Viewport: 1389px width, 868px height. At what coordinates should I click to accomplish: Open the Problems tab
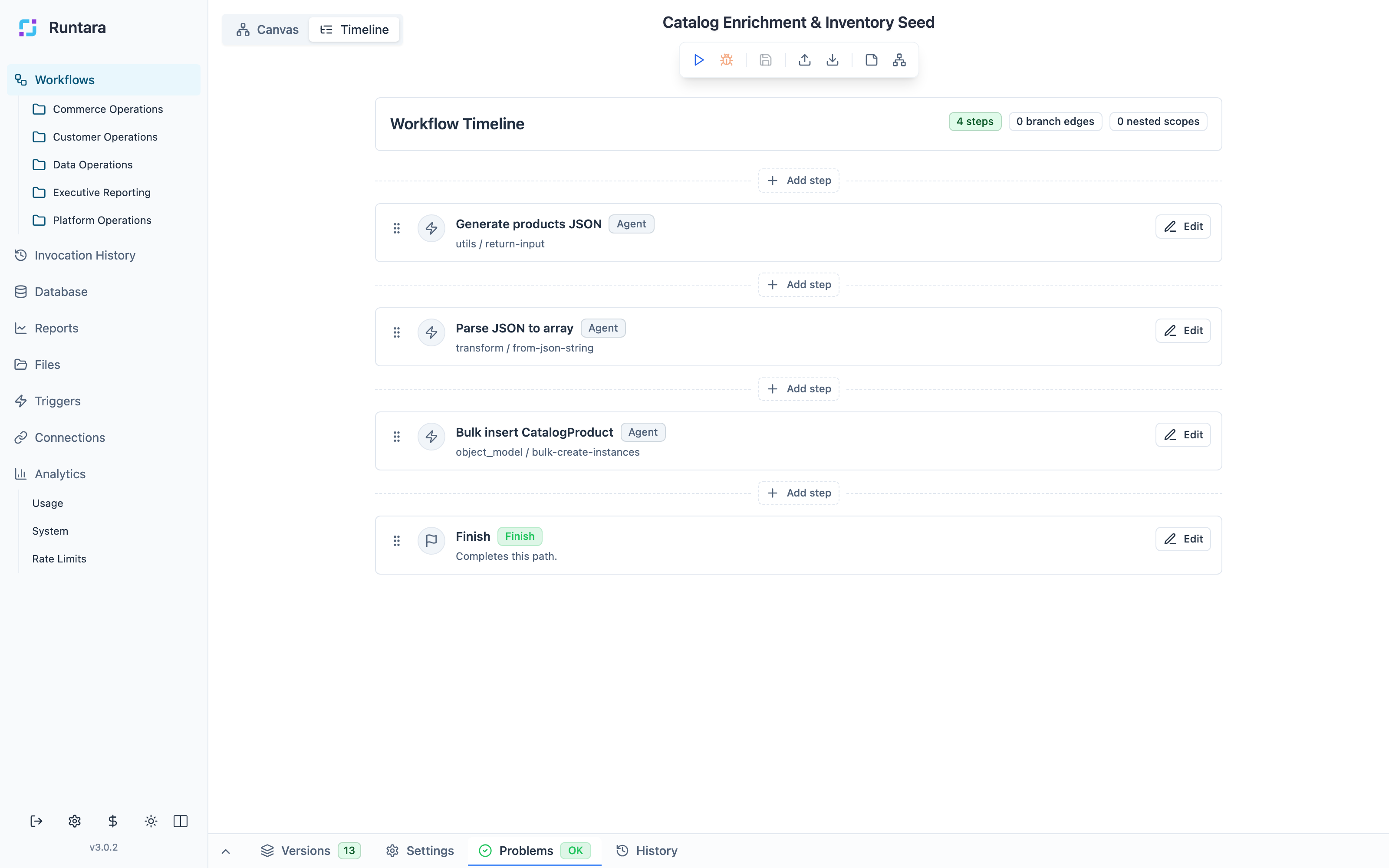coord(534,851)
